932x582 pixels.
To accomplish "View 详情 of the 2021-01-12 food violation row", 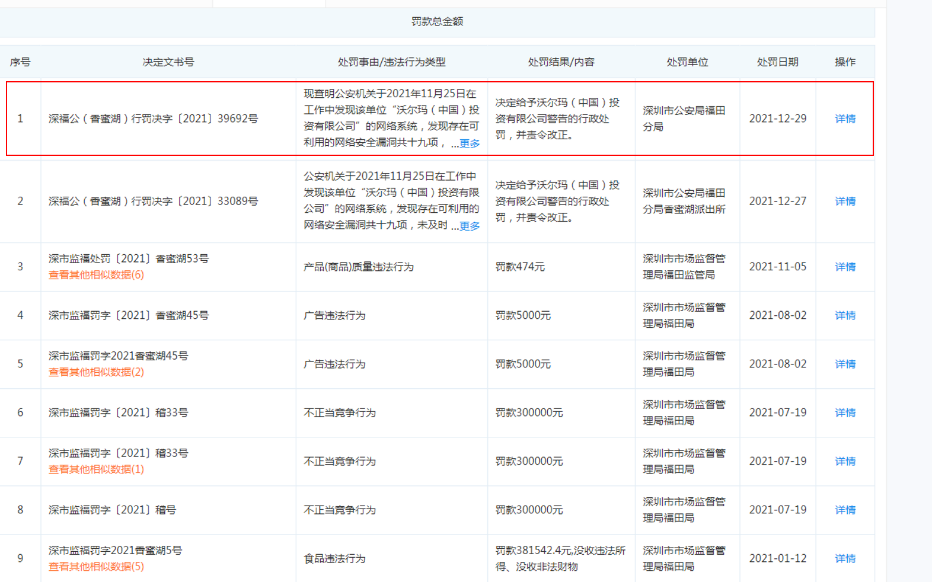I will [843, 558].
